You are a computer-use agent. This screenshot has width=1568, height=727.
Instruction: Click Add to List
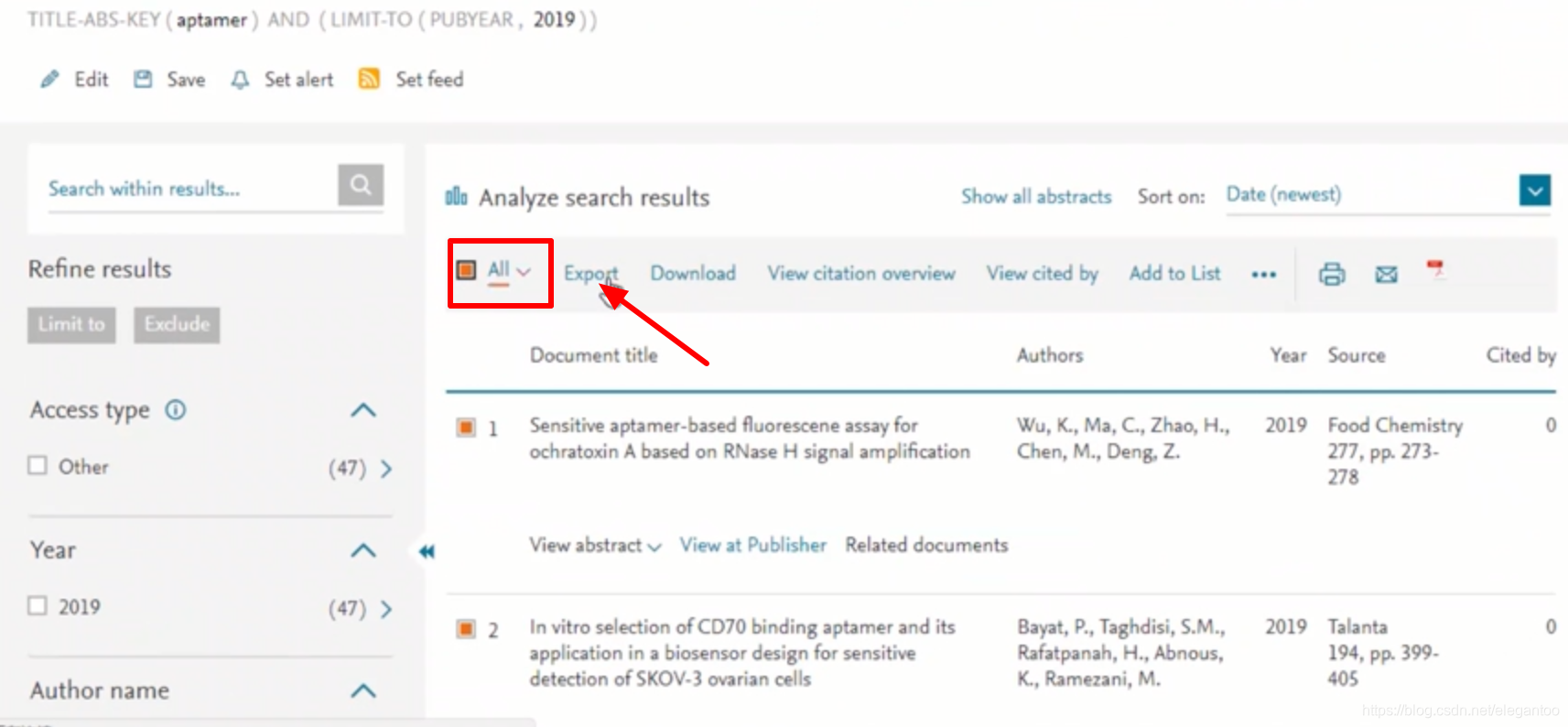pyautogui.click(x=1174, y=274)
